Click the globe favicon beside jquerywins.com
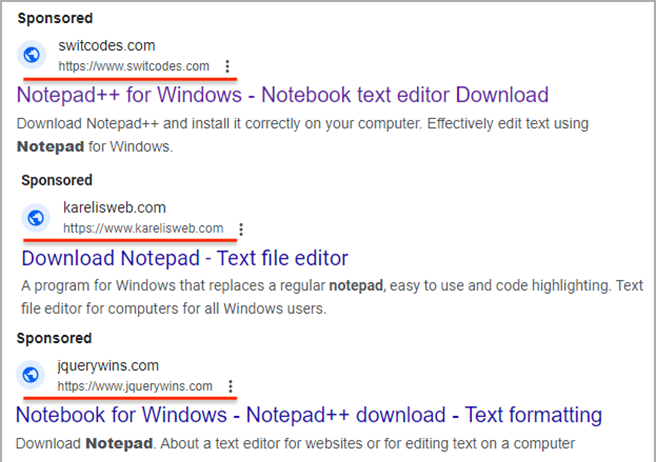 pyautogui.click(x=31, y=375)
